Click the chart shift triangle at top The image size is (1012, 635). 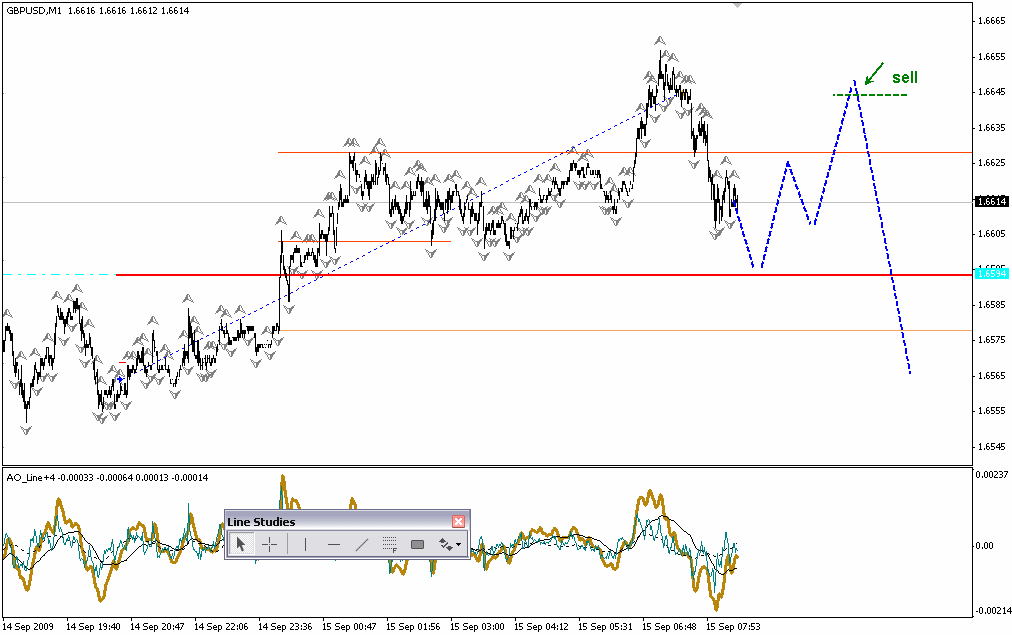[738, 5]
